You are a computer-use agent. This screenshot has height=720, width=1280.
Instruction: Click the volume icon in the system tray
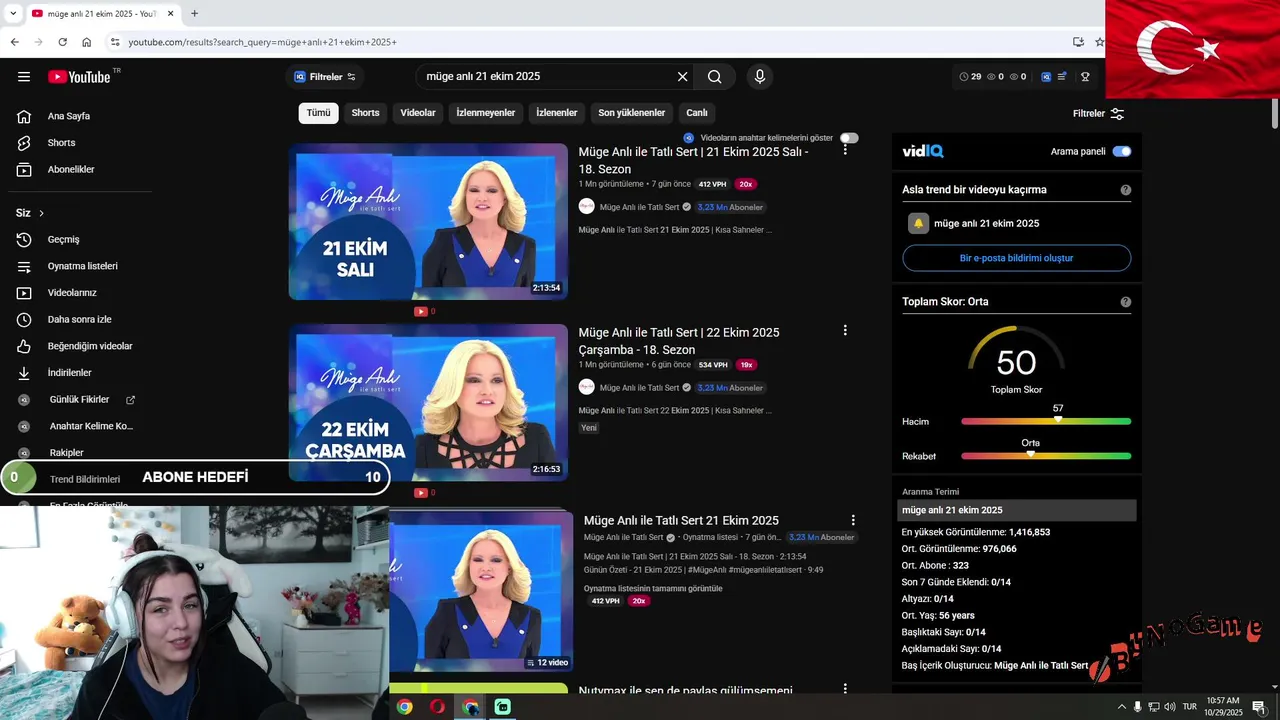point(1169,707)
